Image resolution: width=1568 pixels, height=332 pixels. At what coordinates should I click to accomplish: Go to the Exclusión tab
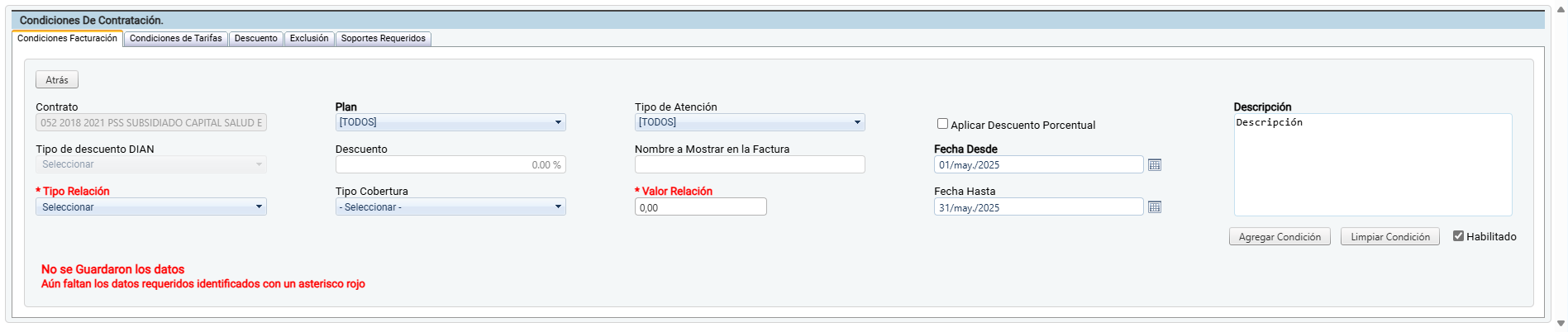[309, 39]
